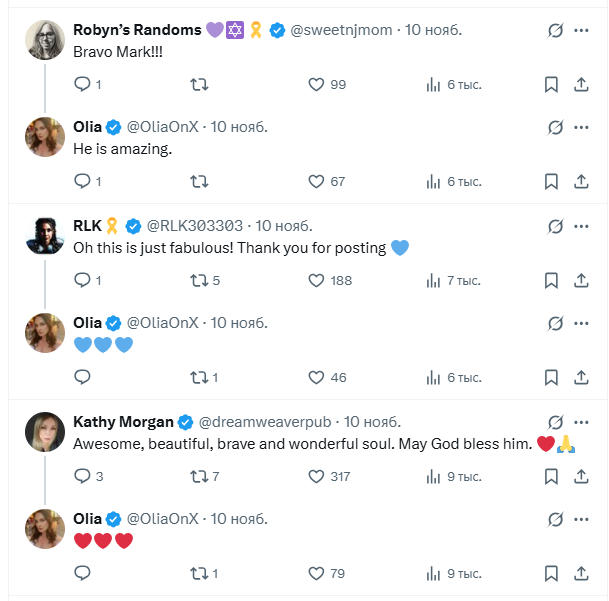Open more options on Robyn's Randoms tweet
Screen dimensions: 609x601
582,30
